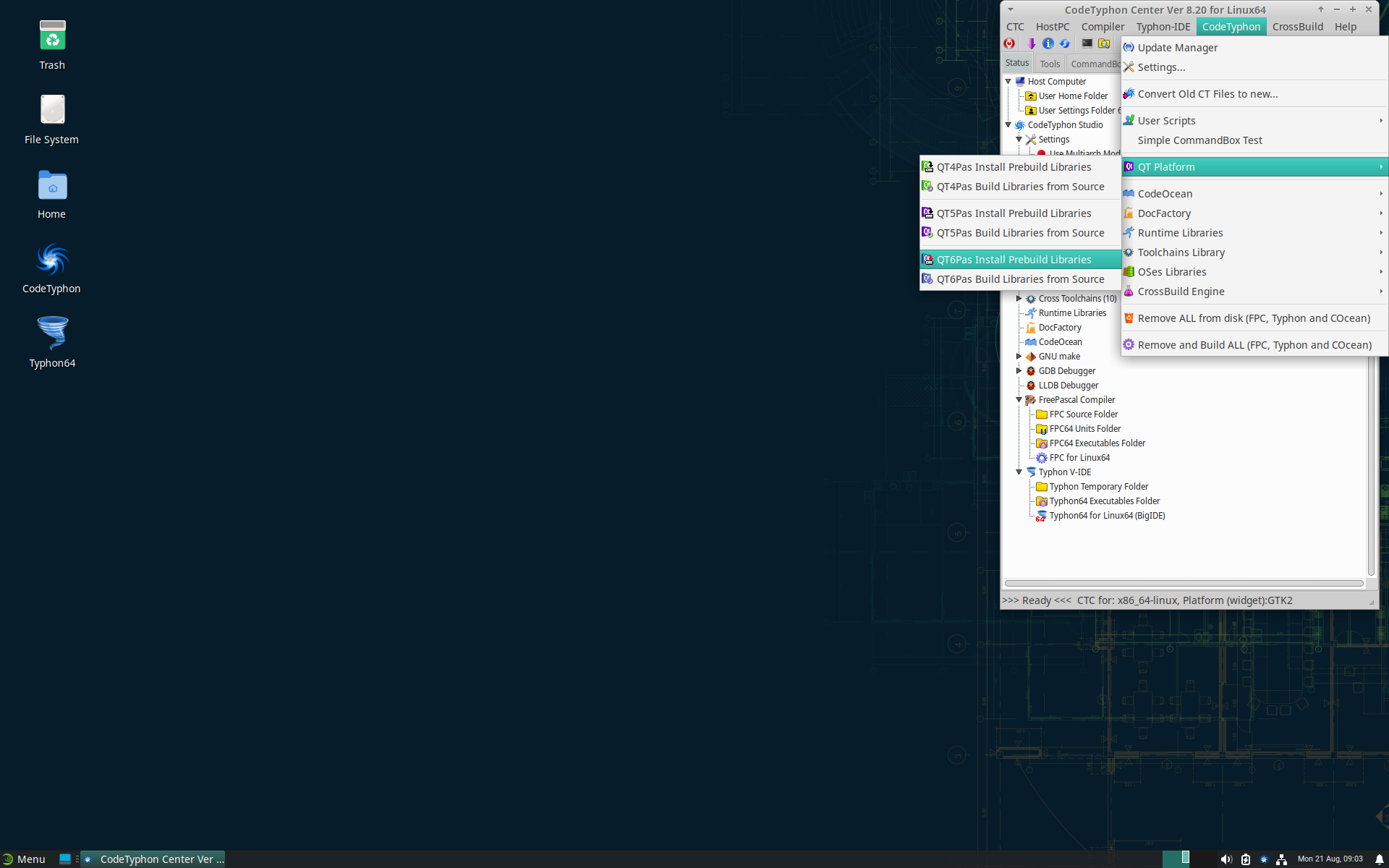
Task: Open Update Manager from CodeTyphon menu
Action: click(x=1254, y=48)
